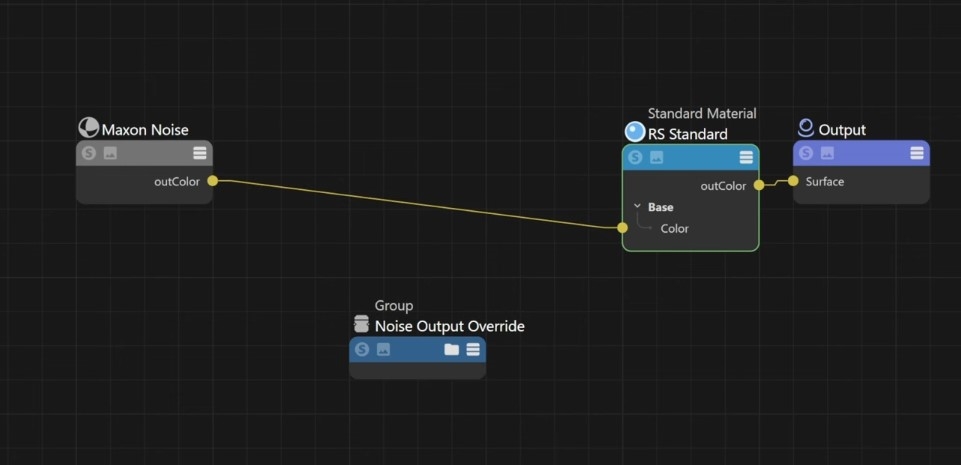Select the Noise Output Override node title
The image size is (961, 465).
click(449, 326)
